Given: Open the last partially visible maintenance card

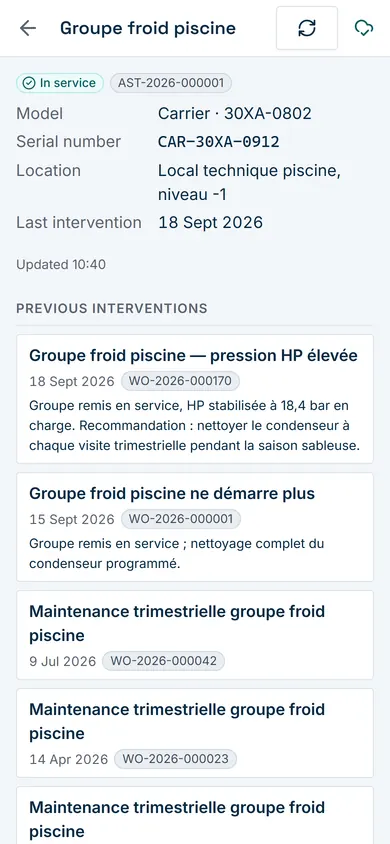Looking at the screenshot, I should point(195,815).
